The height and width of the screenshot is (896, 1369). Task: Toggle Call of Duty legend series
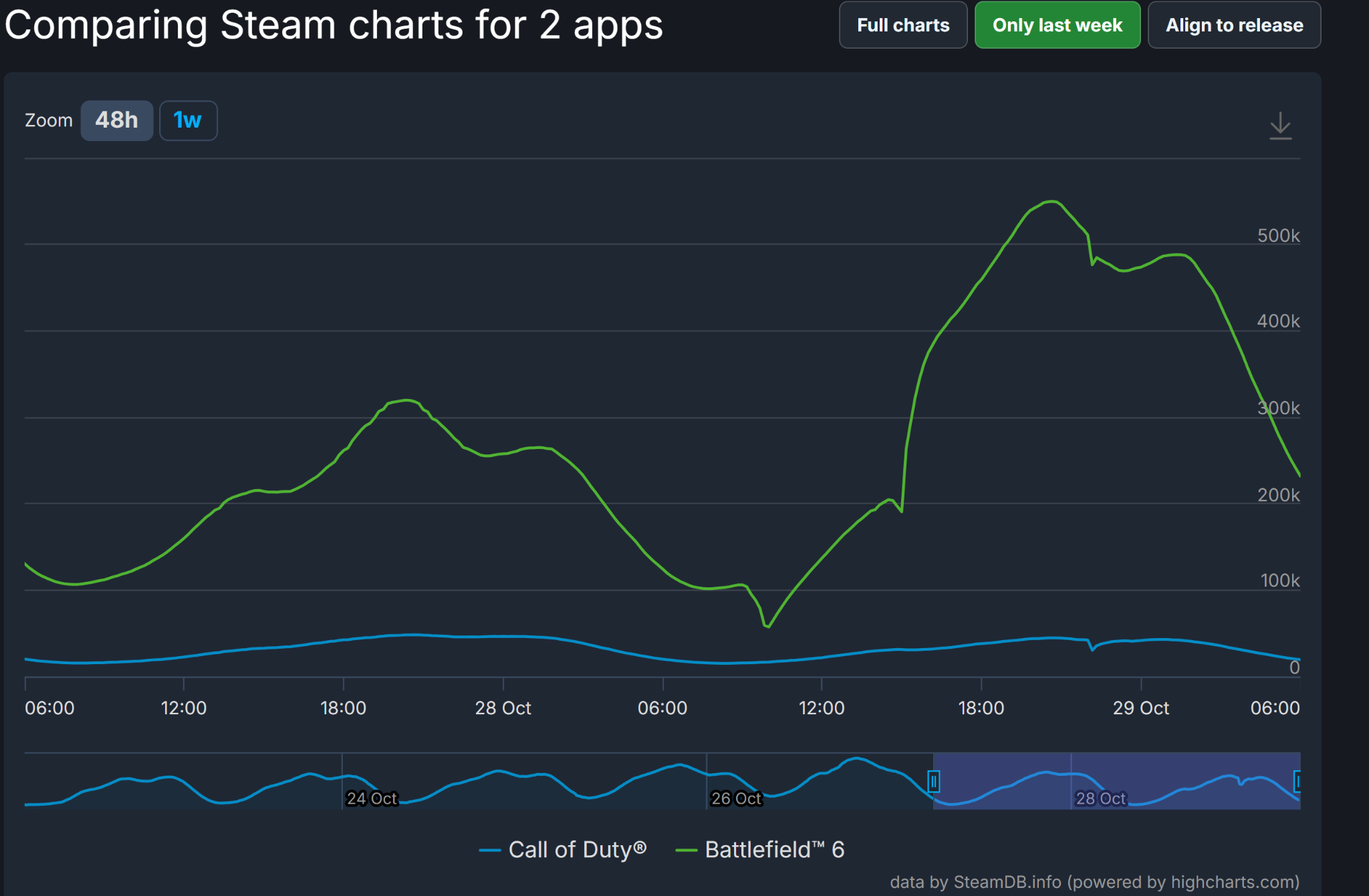[x=577, y=849]
